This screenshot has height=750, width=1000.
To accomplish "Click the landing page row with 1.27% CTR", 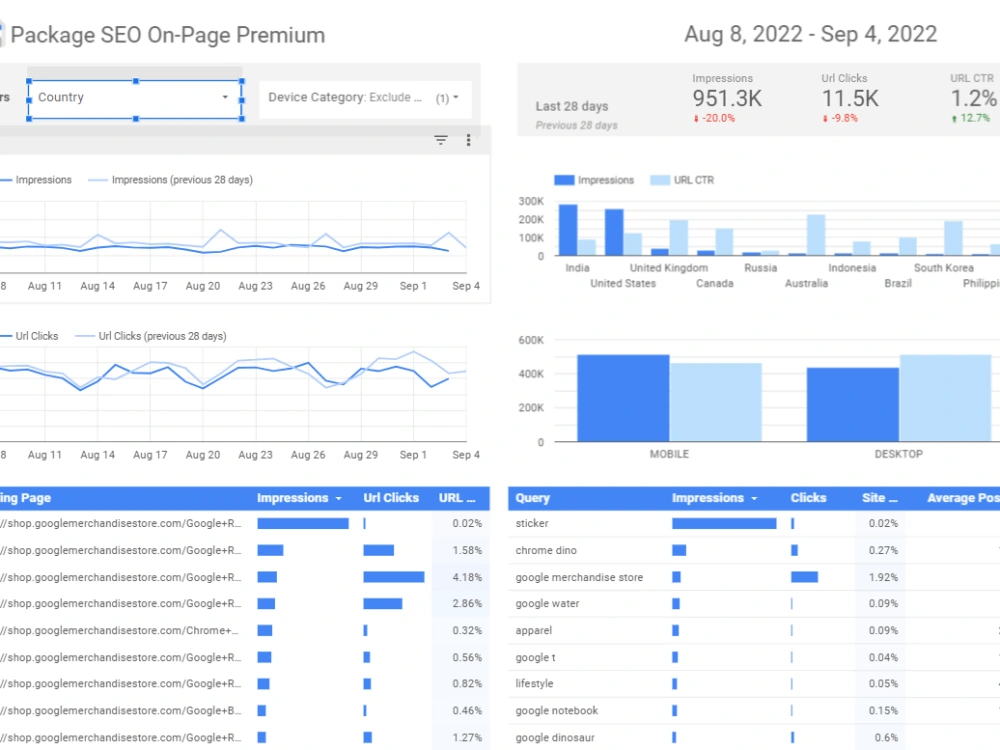I will (x=244, y=737).
